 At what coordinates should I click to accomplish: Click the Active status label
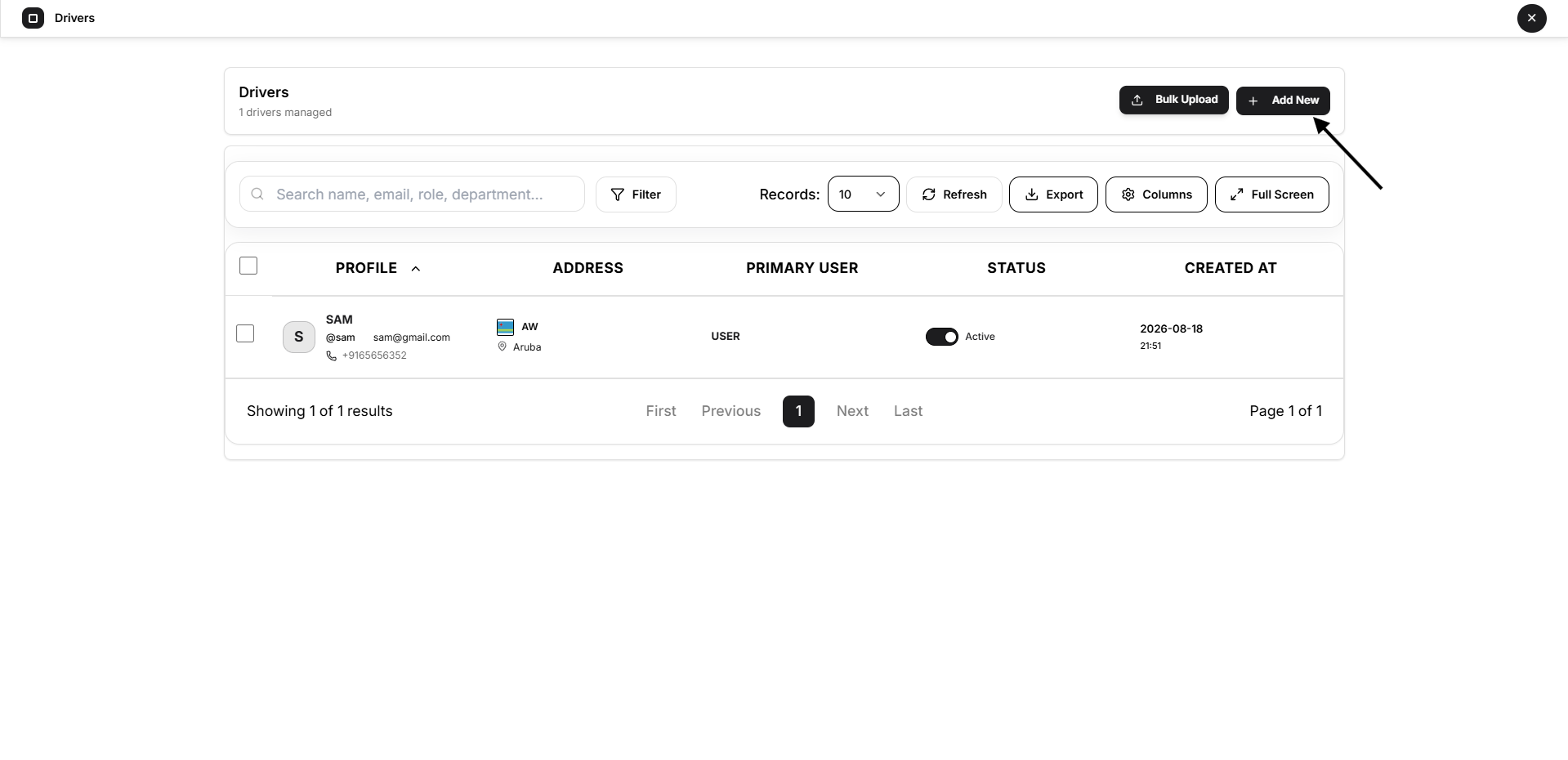pyautogui.click(x=980, y=337)
